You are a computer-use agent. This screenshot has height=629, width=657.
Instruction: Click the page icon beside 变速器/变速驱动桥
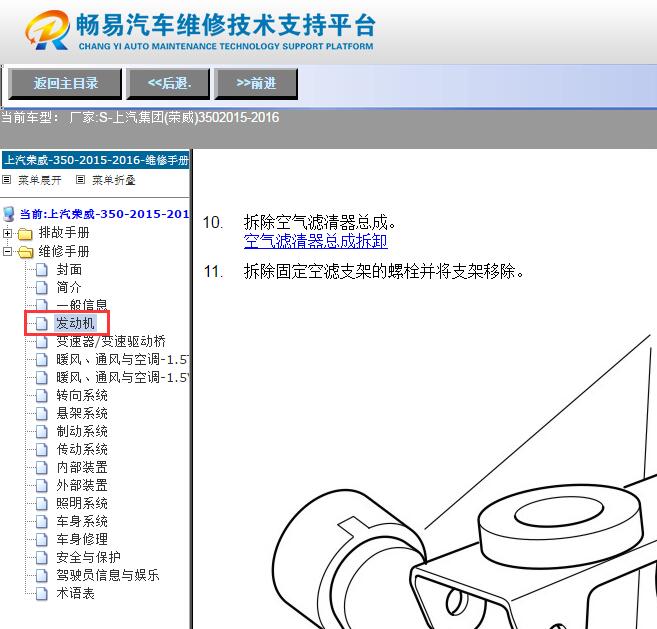(41, 342)
